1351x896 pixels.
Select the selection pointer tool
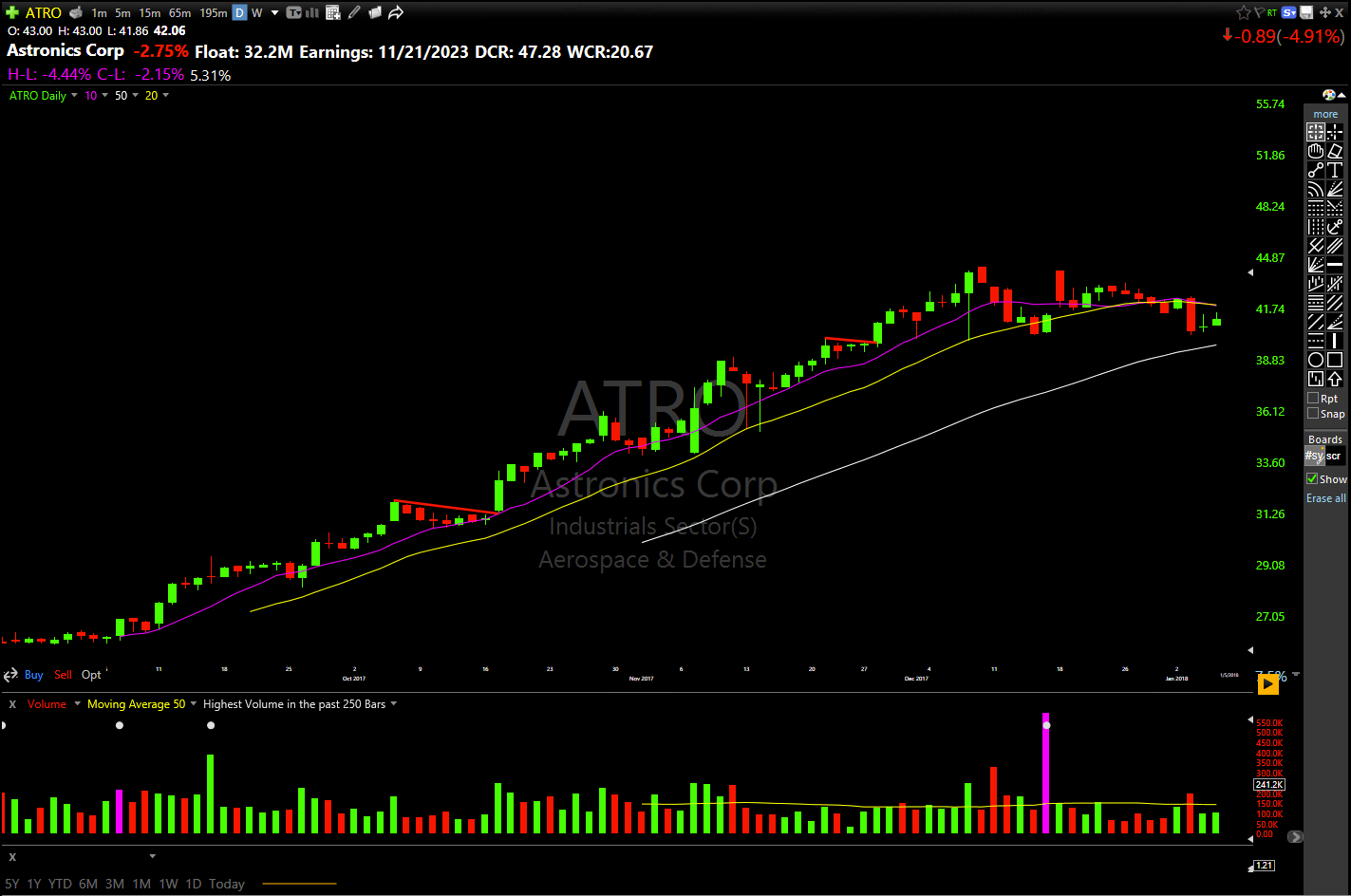[x=1316, y=132]
